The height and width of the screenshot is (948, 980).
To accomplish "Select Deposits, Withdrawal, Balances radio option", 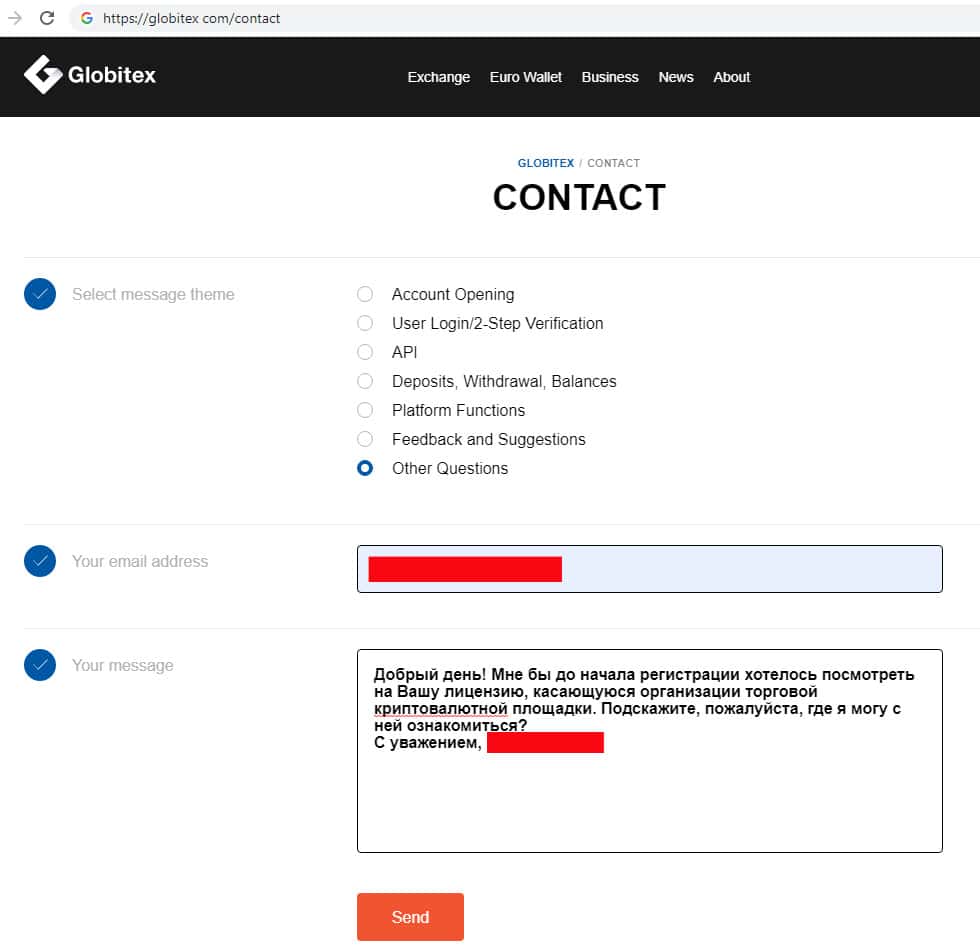I will pyautogui.click(x=365, y=381).
